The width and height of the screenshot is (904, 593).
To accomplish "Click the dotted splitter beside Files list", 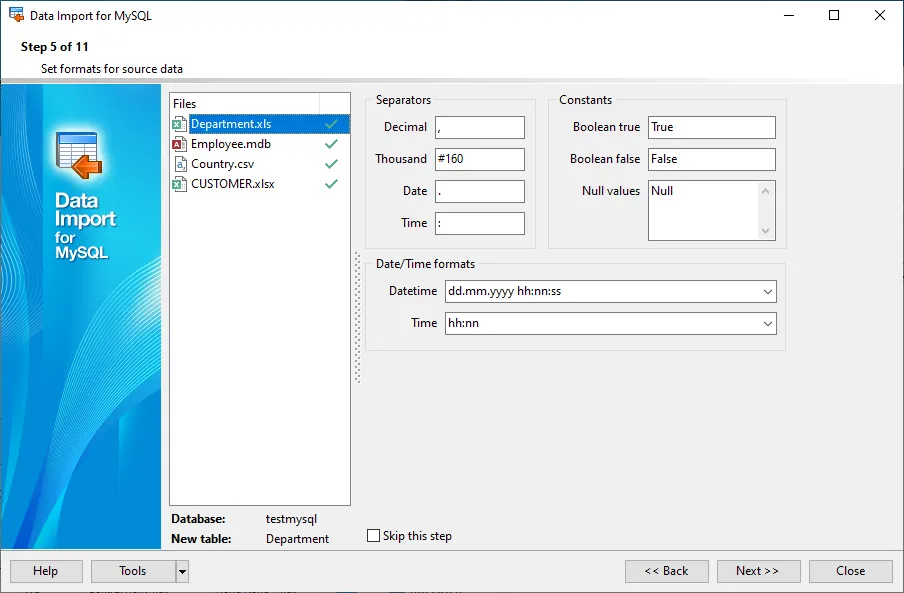I will [x=357, y=317].
